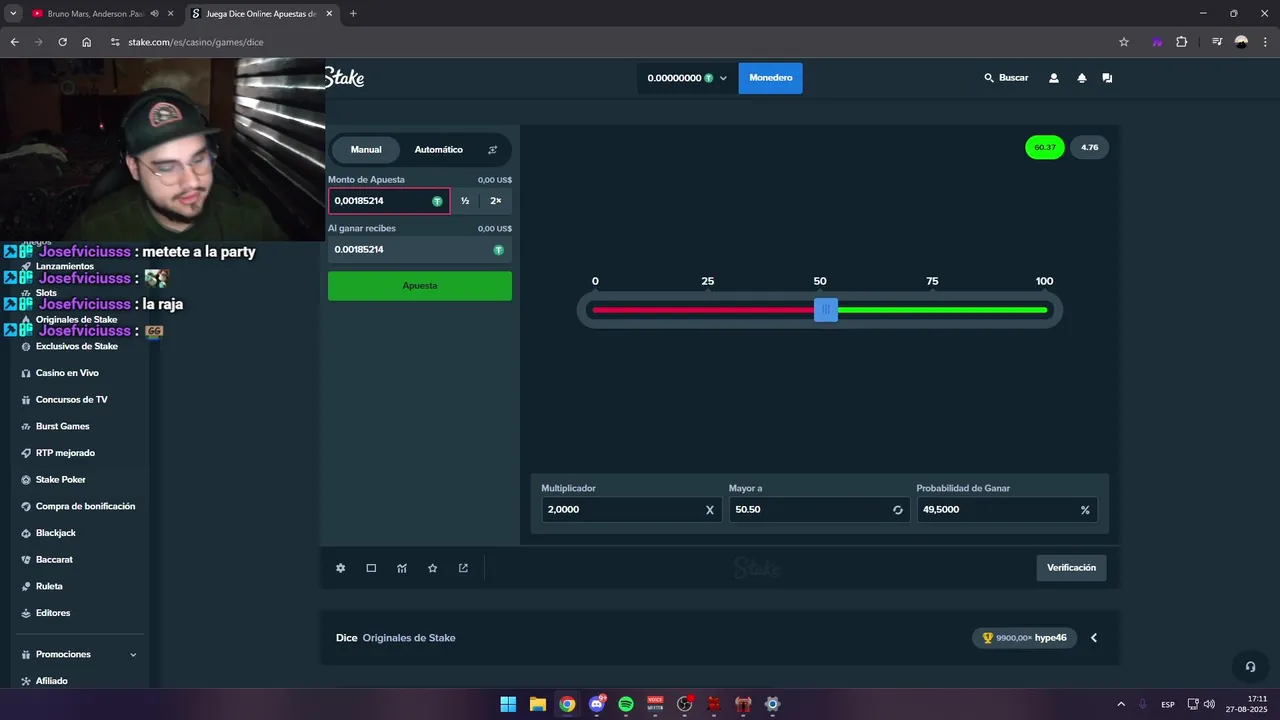The height and width of the screenshot is (720, 1280).
Task: Switch to the Automático tab
Action: [x=438, y=150]
